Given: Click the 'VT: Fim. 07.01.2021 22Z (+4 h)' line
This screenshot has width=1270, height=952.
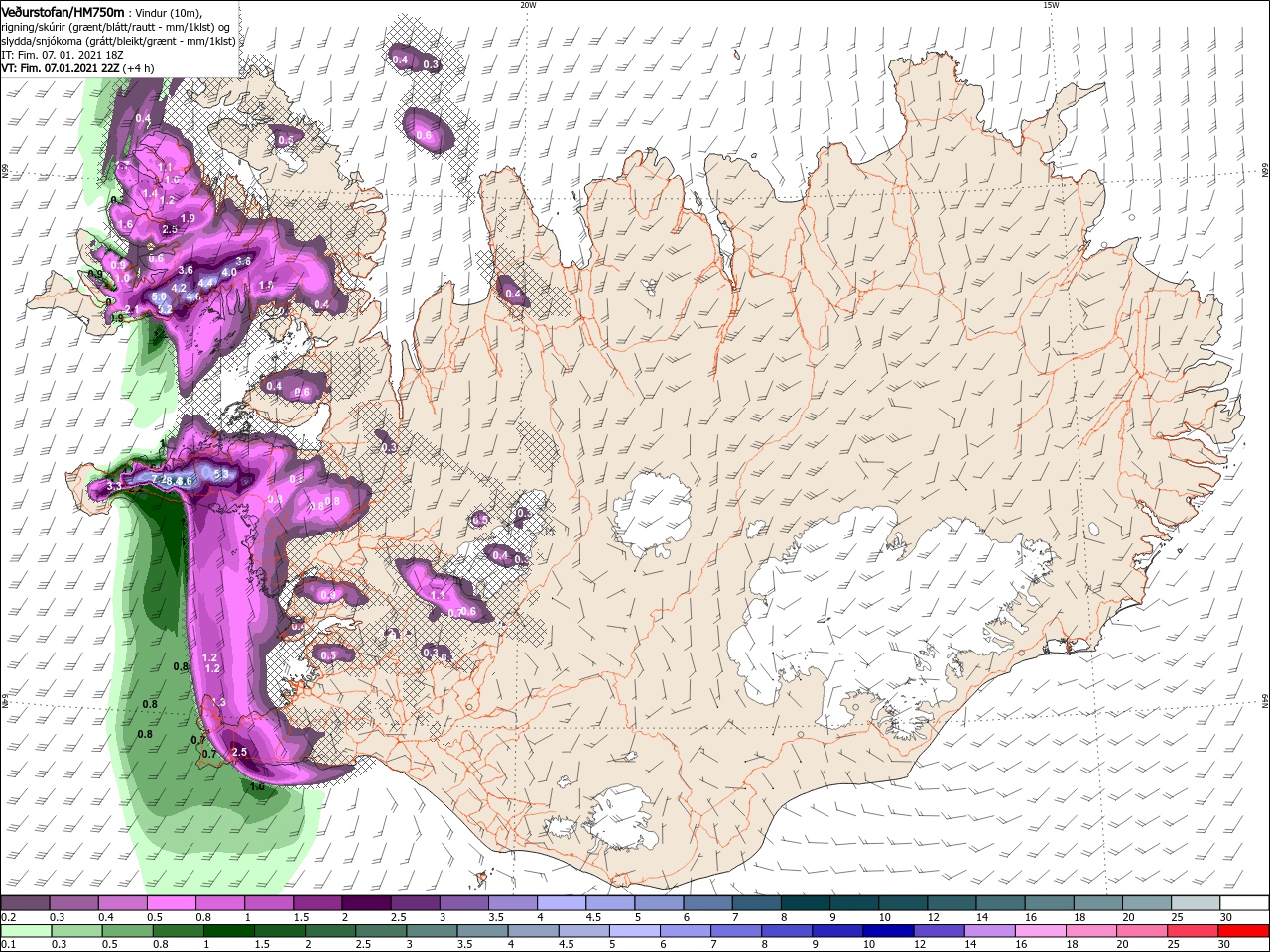Looking at the screenshot, I should (77, 68).
